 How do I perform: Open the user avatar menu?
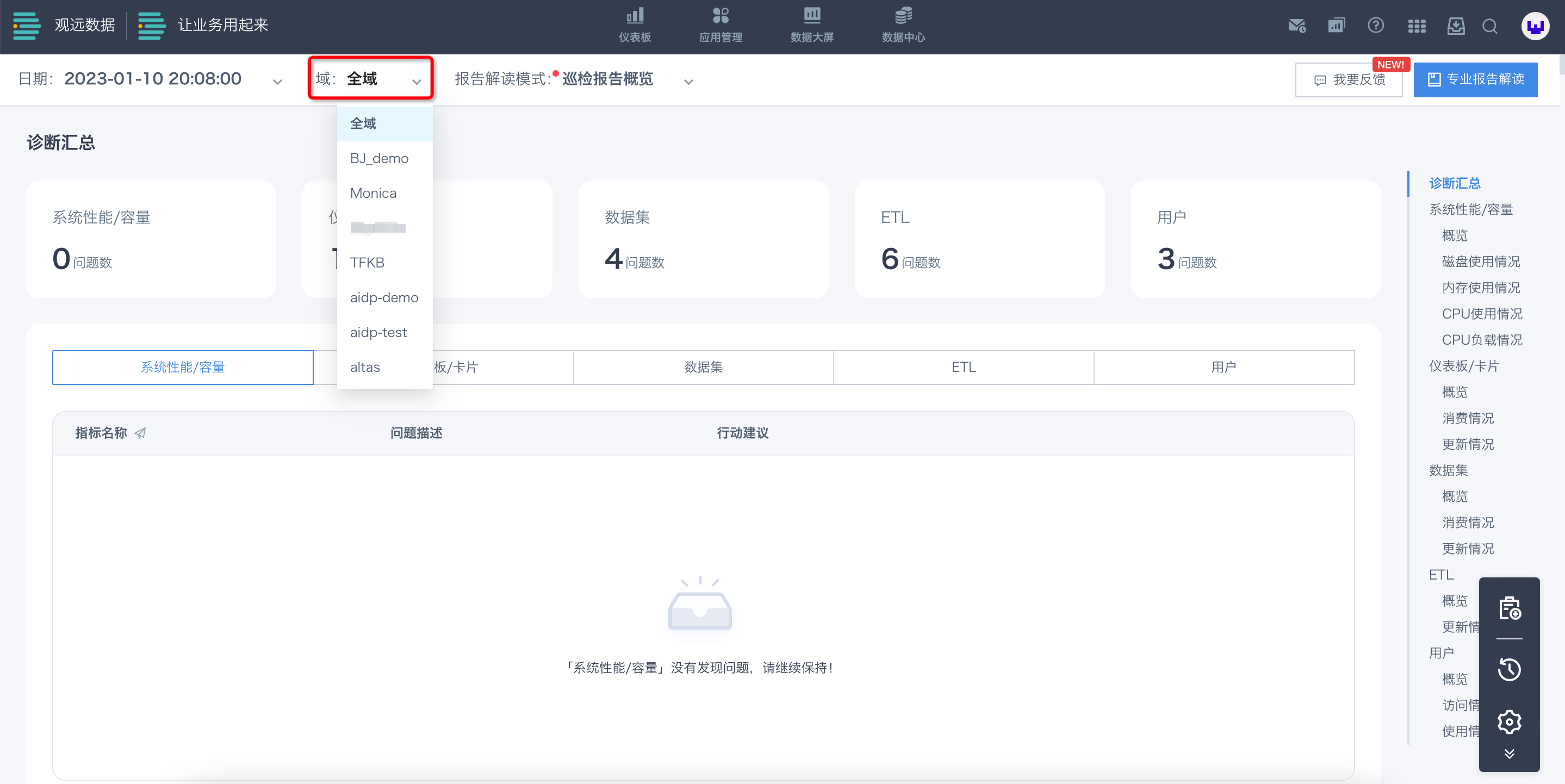coord(1535,26)
